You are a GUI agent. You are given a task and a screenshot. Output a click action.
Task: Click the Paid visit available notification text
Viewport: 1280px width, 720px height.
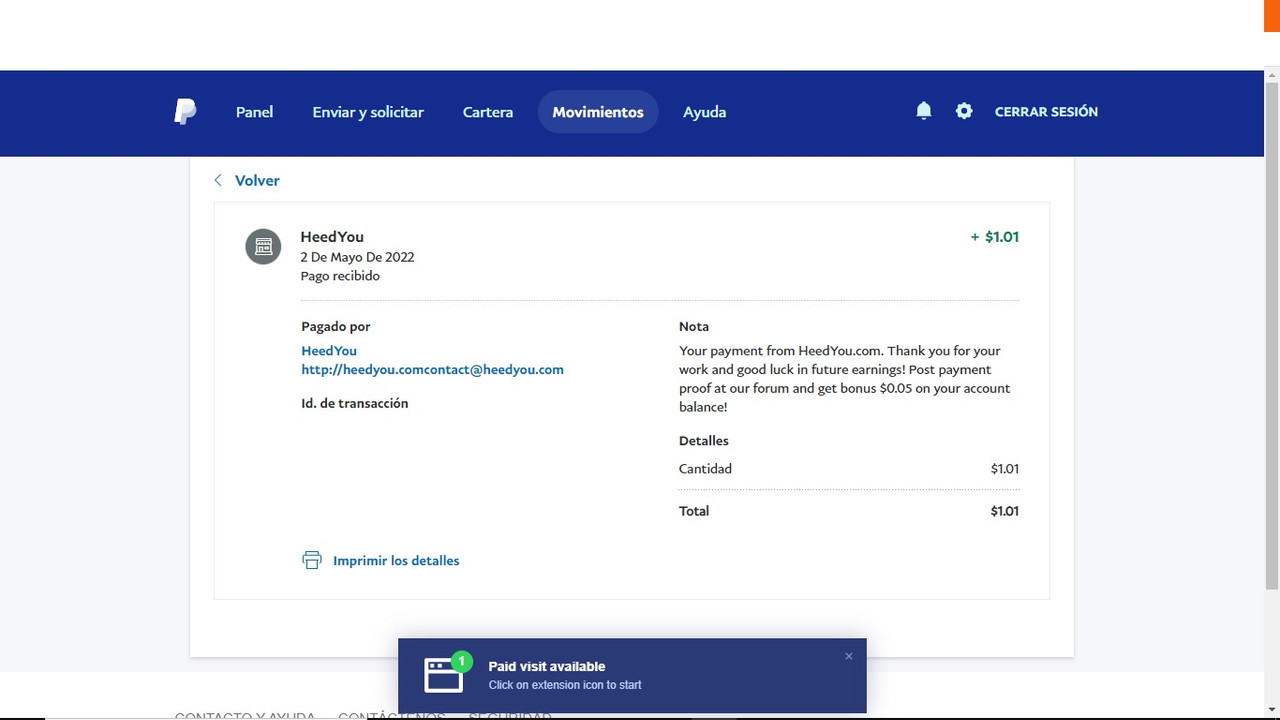(x=547, y=666)
